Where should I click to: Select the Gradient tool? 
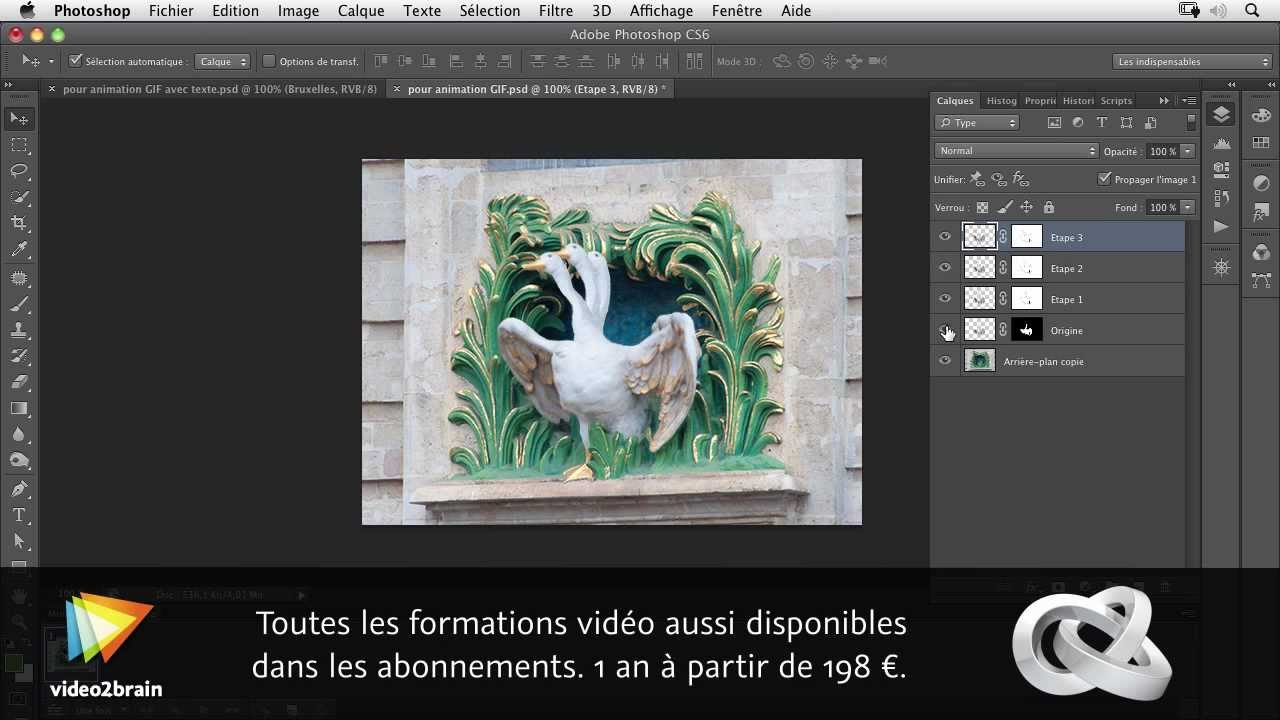[19, 408]
